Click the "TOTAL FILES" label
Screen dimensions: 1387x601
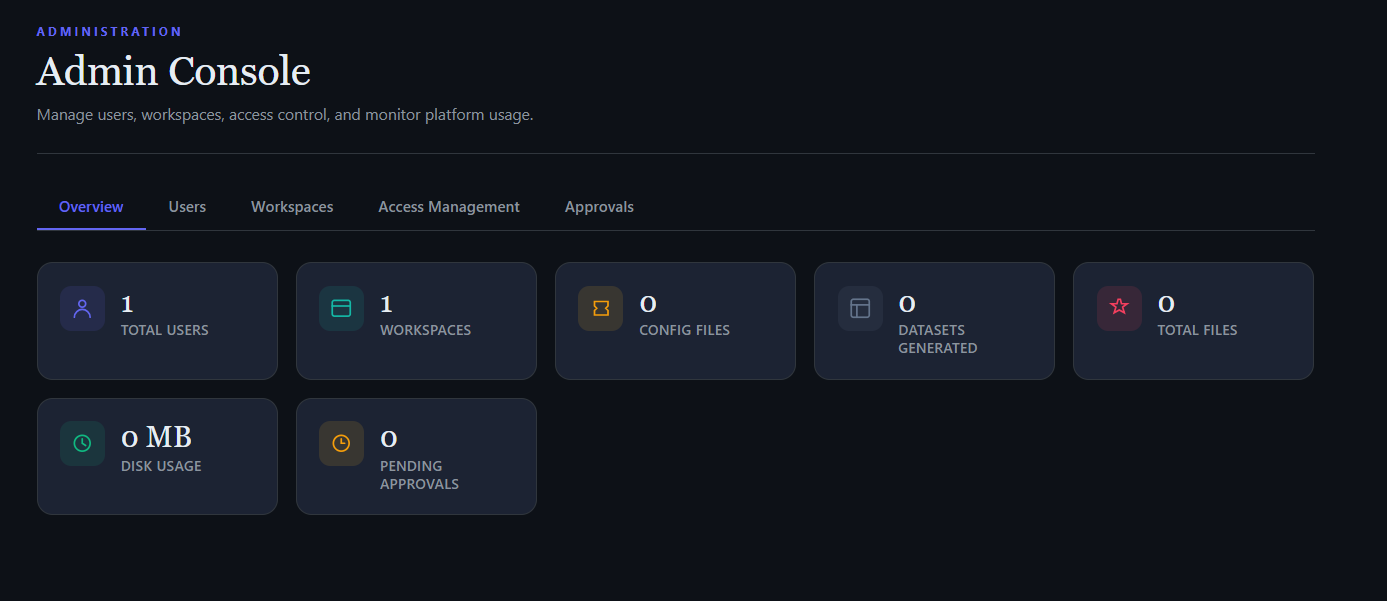click(x=1197, y=330)
